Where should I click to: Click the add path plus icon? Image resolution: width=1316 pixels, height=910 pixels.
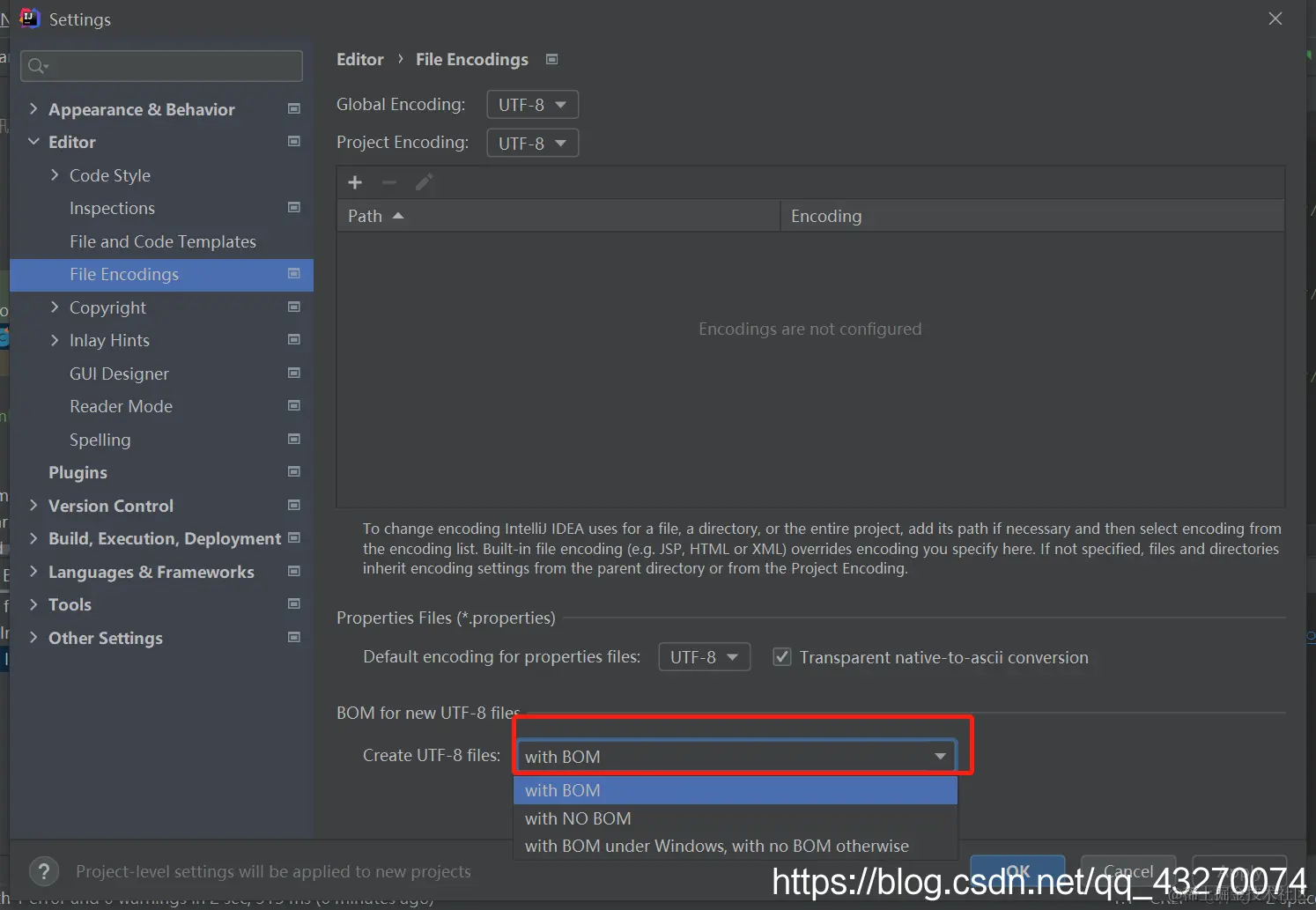pyautogui.click(x=355, y=182)
